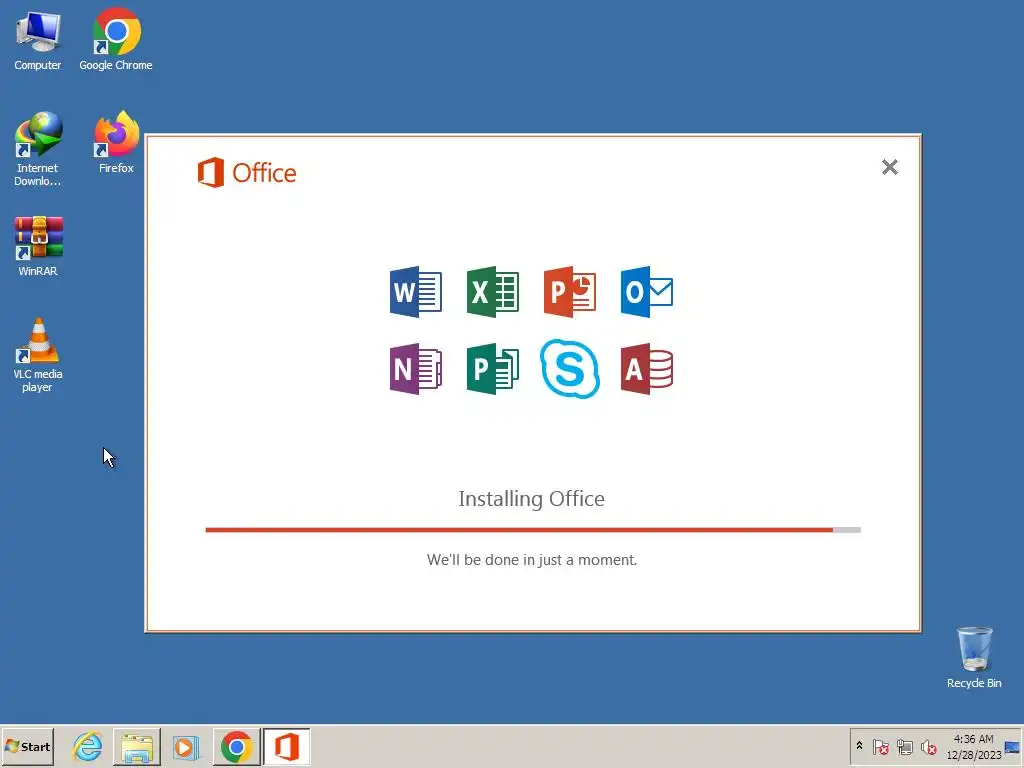The height and width of the screenshot is (768, 1024).
Task: Close the Office installer window
Action: pyautogui.click(x=889, y=167)
